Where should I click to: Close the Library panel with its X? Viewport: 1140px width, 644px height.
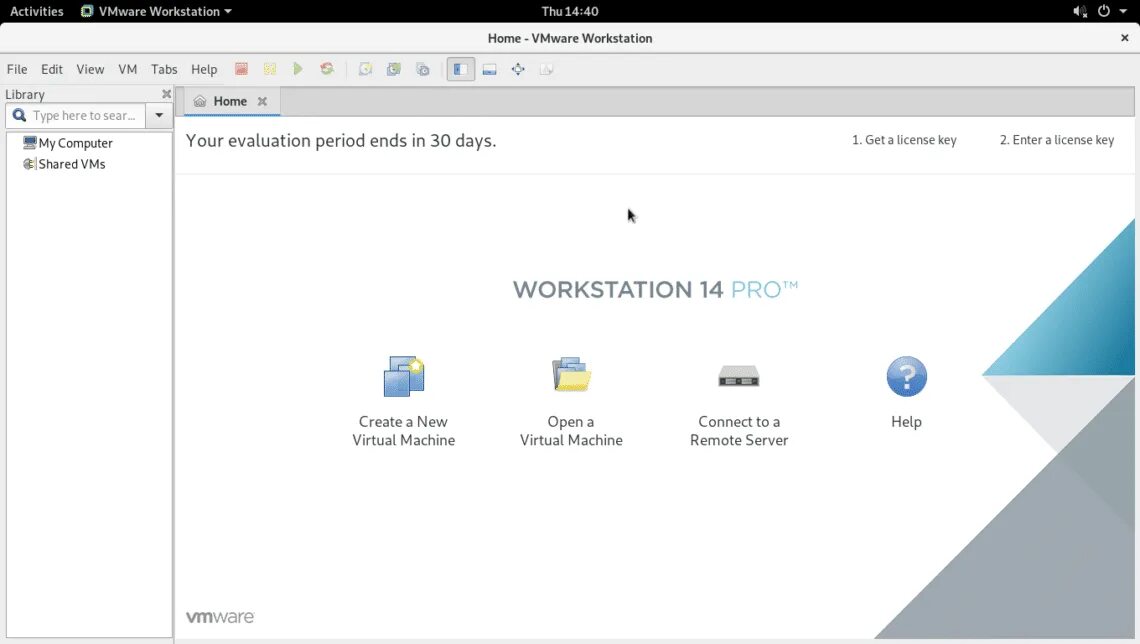click(166, 94)
